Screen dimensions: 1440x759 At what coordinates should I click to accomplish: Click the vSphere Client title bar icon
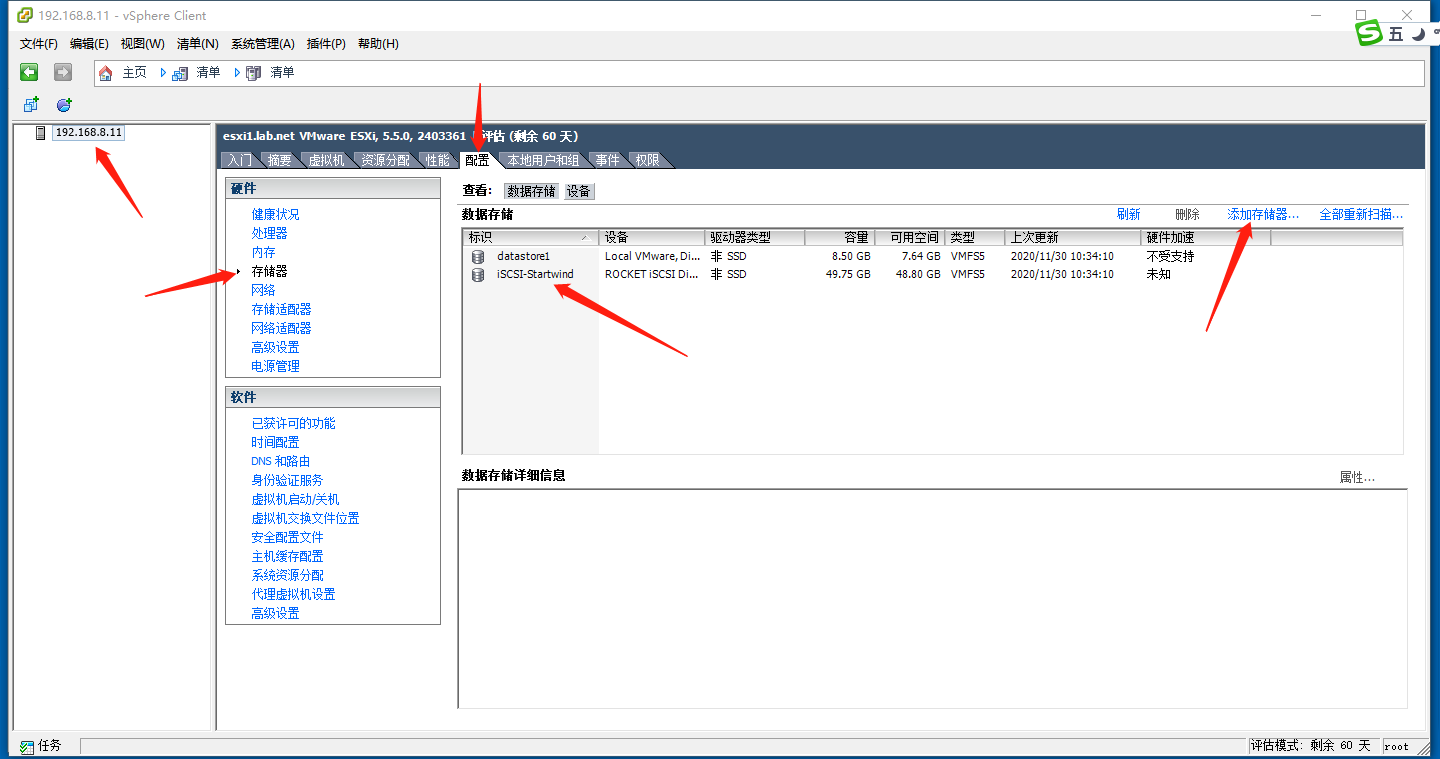pos(26,15)
